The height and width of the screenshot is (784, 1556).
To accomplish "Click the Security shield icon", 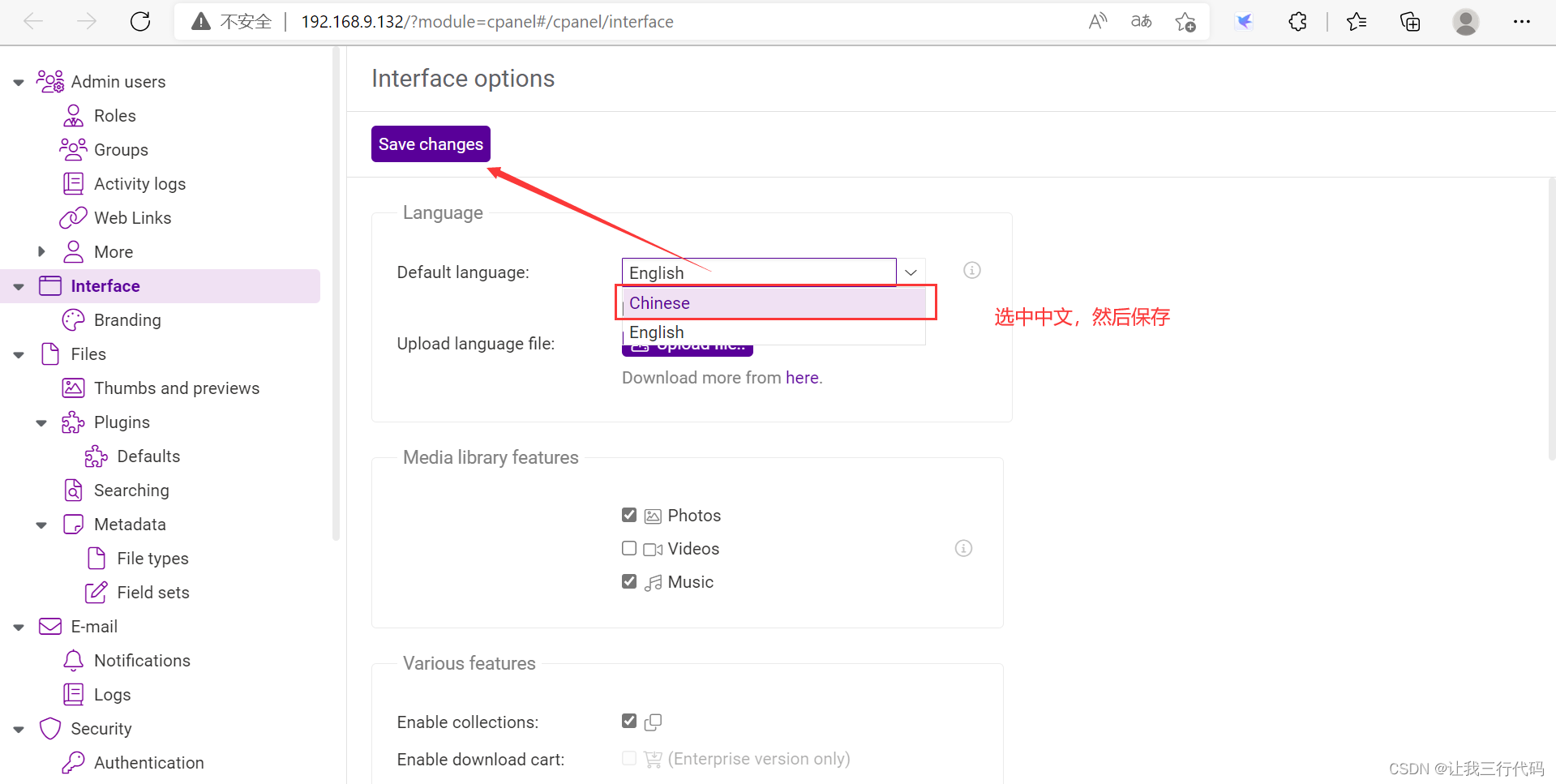I will [x=50, y=729].
